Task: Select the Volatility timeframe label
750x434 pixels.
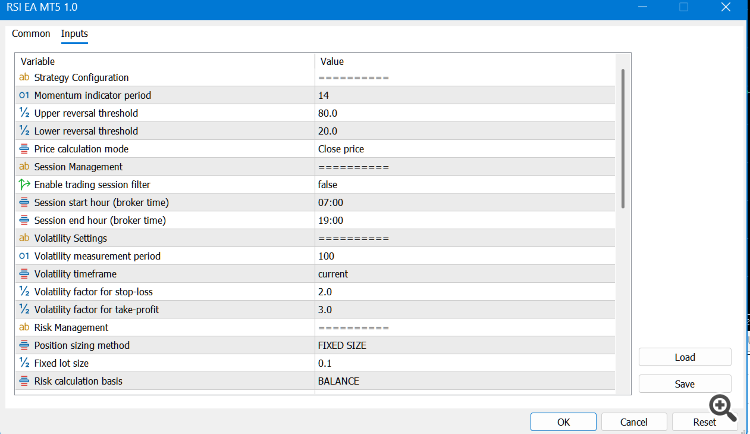Action: [x=75, y=274]
